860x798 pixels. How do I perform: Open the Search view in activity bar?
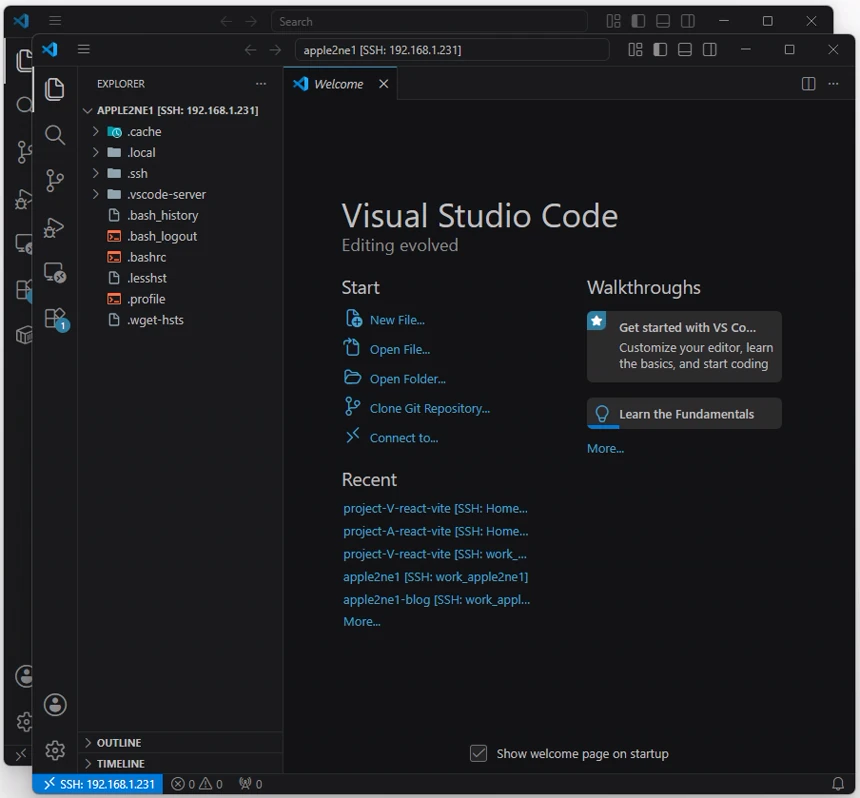click(x=54, y=135)
